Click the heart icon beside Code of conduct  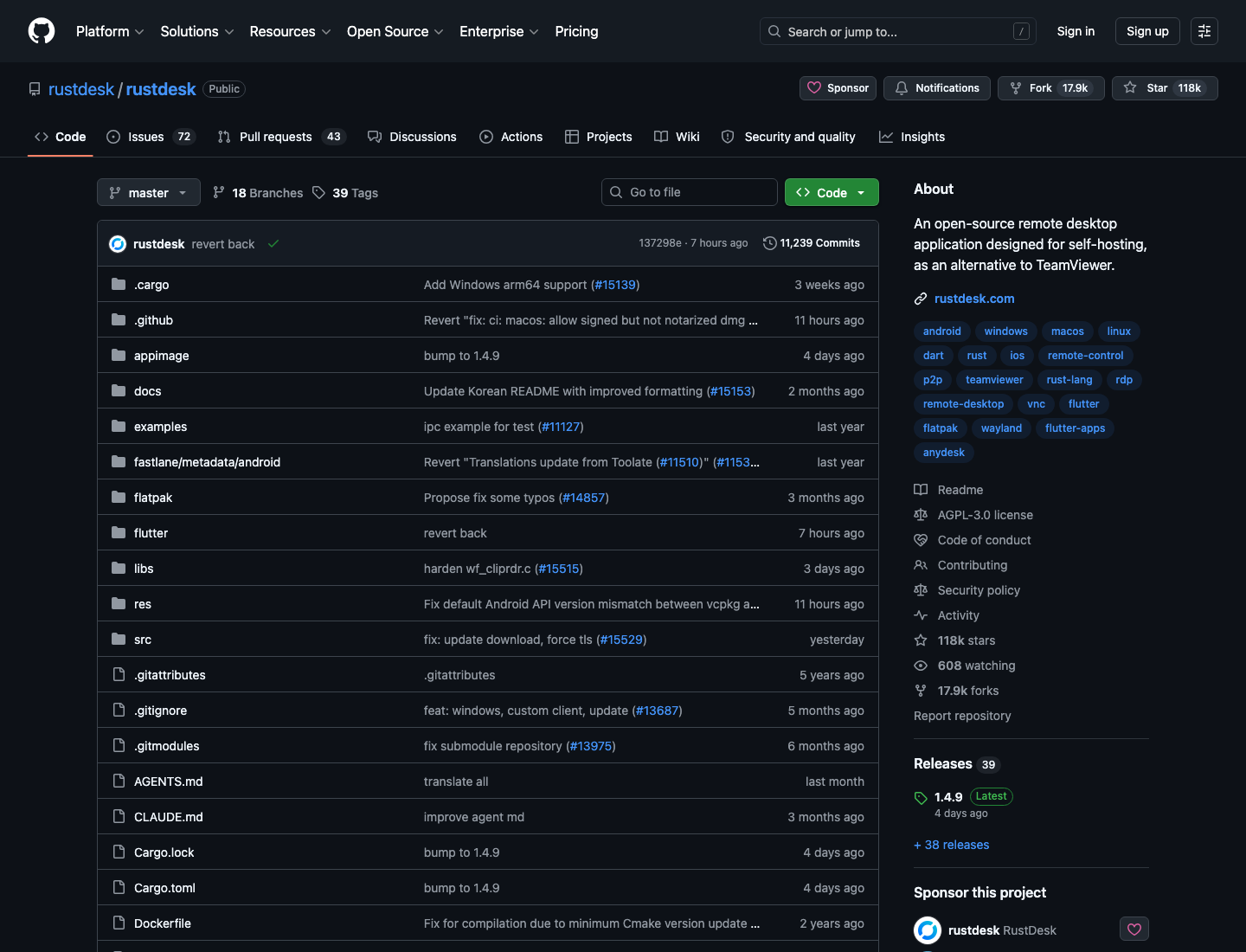coord(921,540)
